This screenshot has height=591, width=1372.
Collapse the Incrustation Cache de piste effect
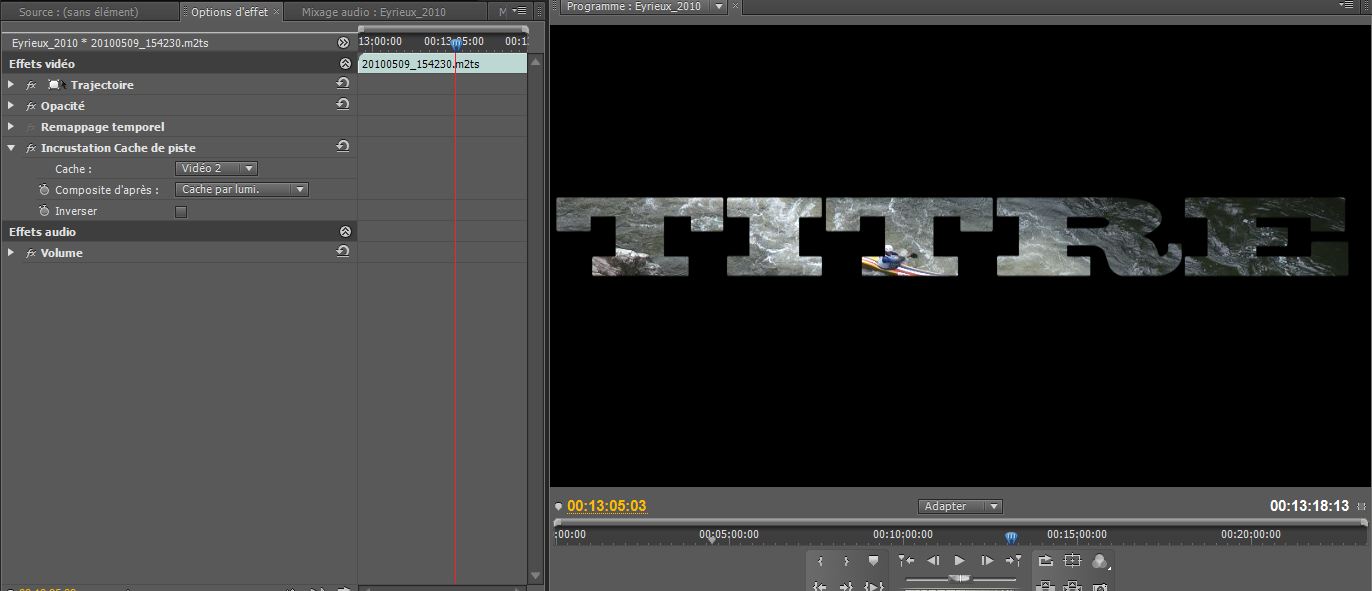(x=11, y=148)
